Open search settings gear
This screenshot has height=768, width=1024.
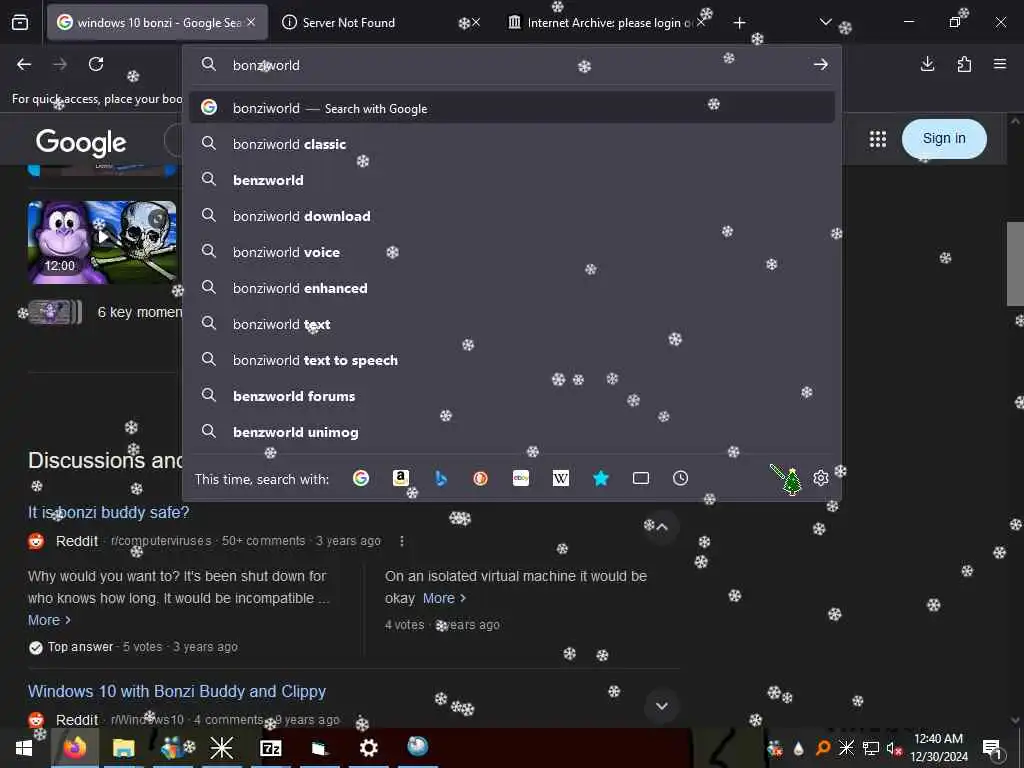(x=821, y=478)
